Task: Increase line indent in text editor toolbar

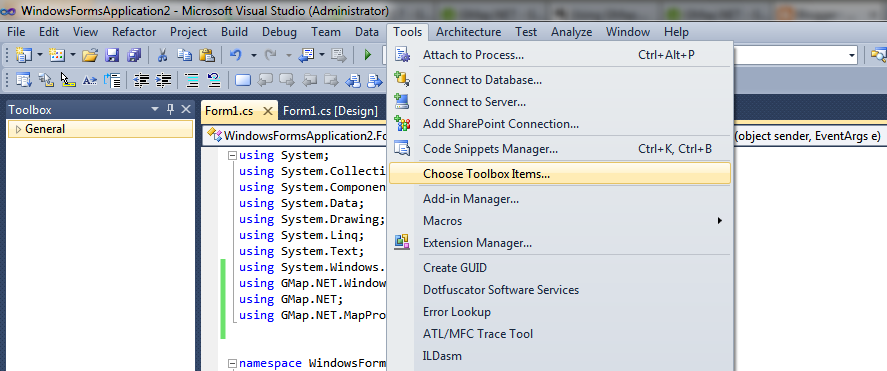Action: [x=163, y=80]
